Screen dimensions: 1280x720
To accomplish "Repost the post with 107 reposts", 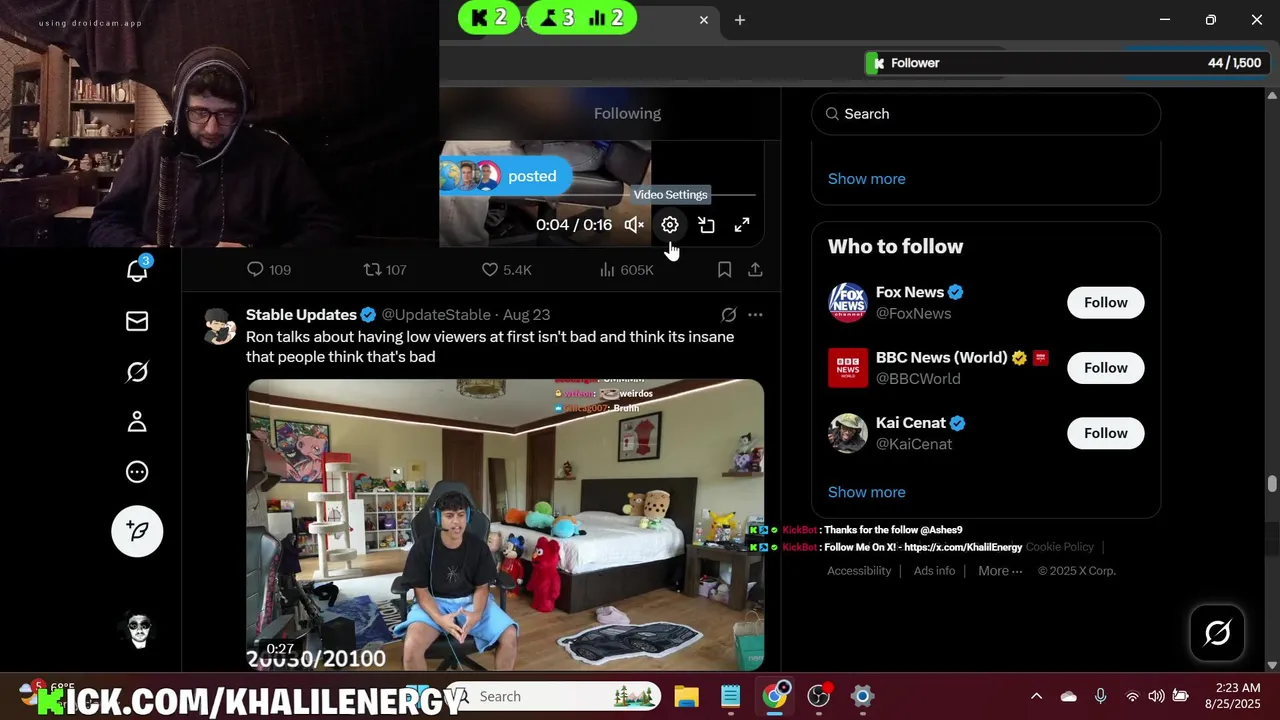I will coord(385,270).
